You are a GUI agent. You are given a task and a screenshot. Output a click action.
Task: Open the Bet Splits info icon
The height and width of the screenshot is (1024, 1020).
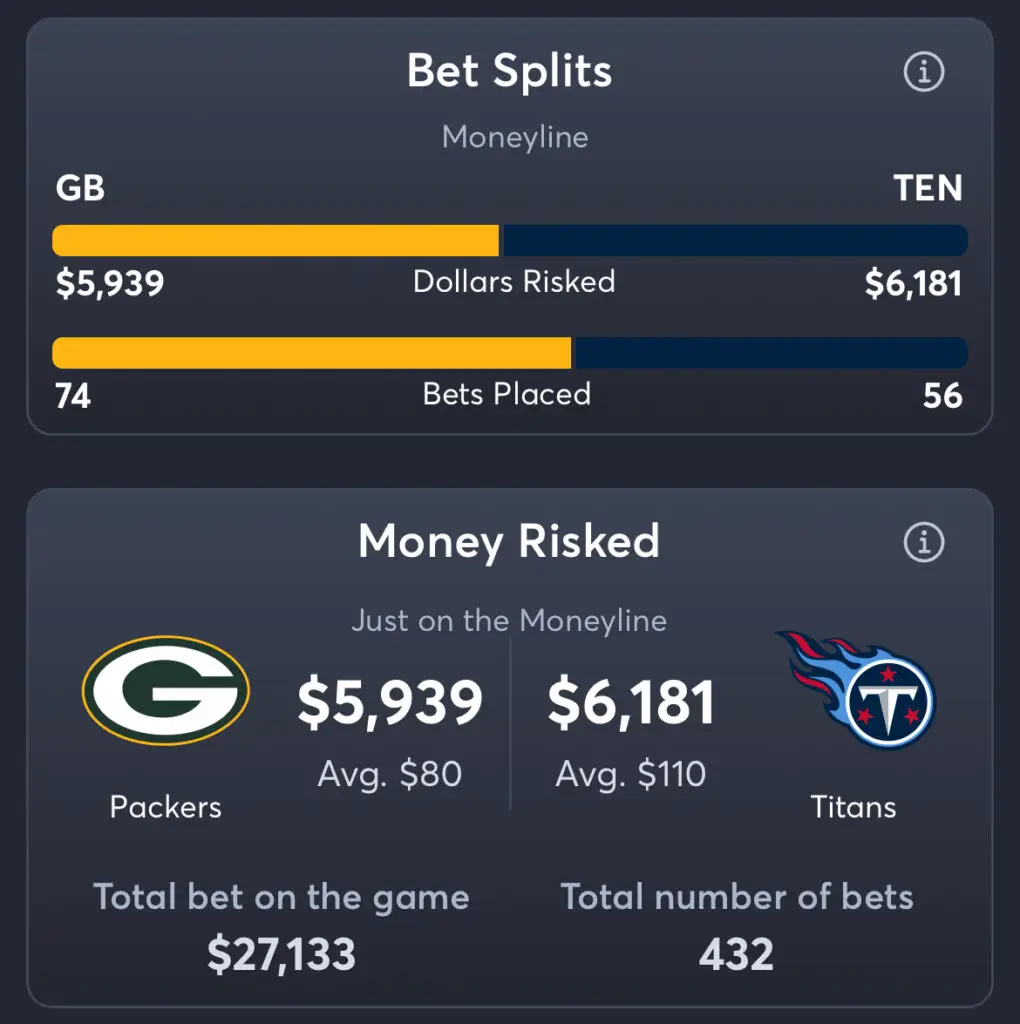coord(923,71)
